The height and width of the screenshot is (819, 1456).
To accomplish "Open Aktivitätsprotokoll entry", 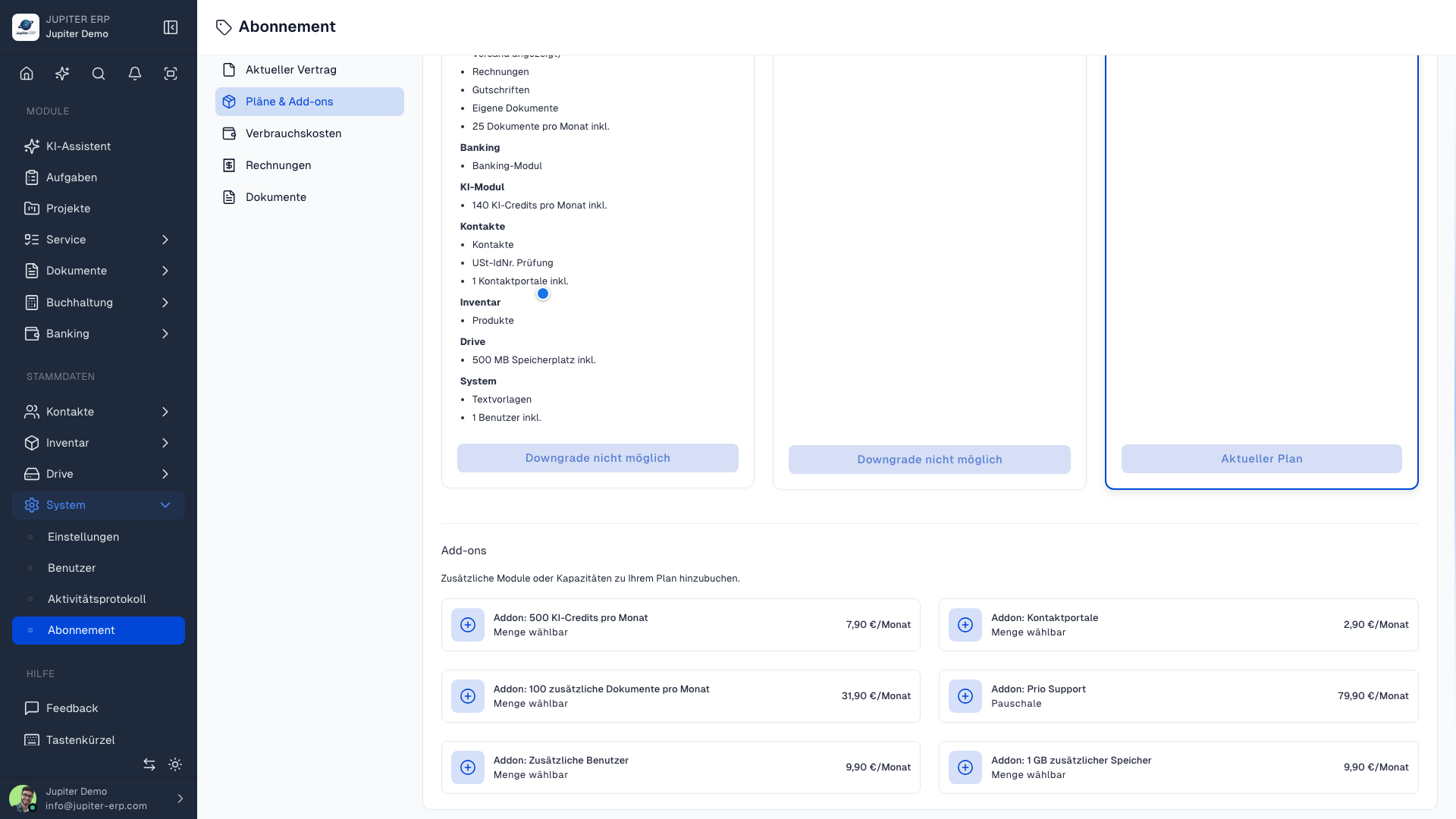I will 99,599.
